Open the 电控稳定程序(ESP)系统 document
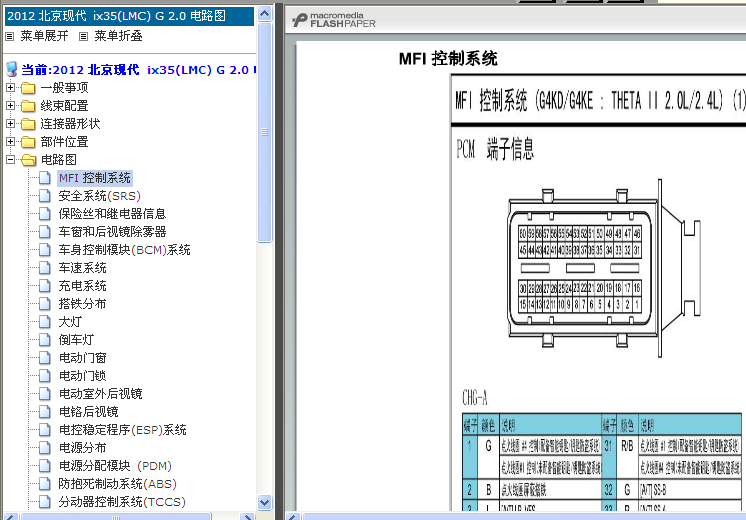This screenshot has height=520, width=746. coord(122,430)
